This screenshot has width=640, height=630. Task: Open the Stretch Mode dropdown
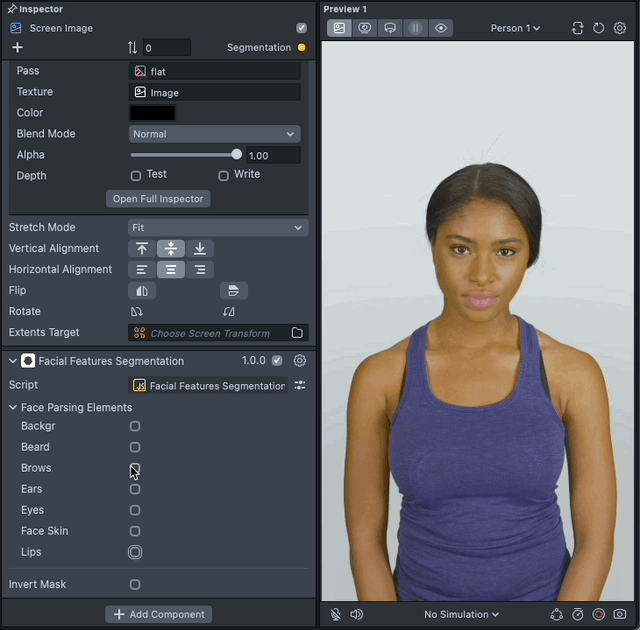(218, 227)
